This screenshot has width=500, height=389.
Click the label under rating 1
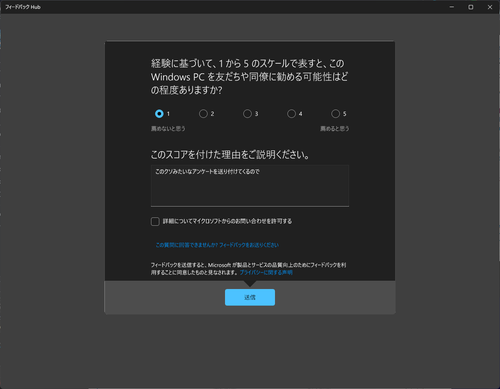(168, 129)
